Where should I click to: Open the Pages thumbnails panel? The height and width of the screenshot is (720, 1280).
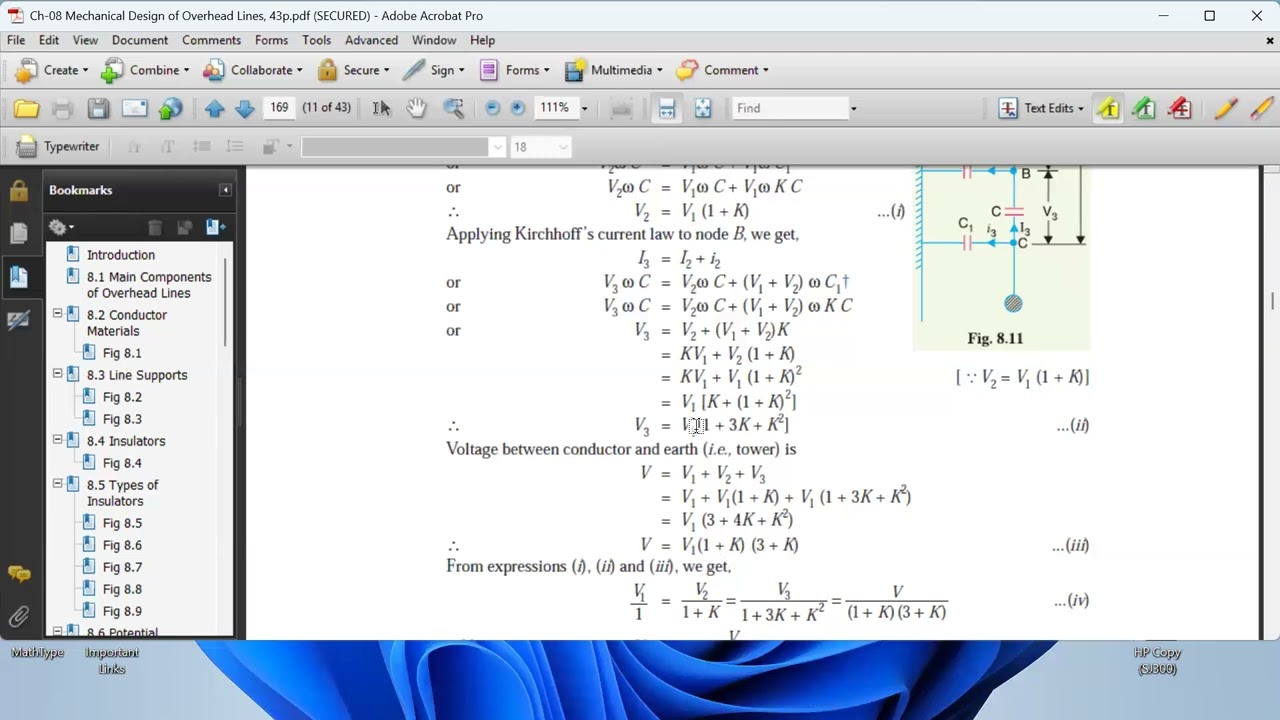click(x=19, y=233)
